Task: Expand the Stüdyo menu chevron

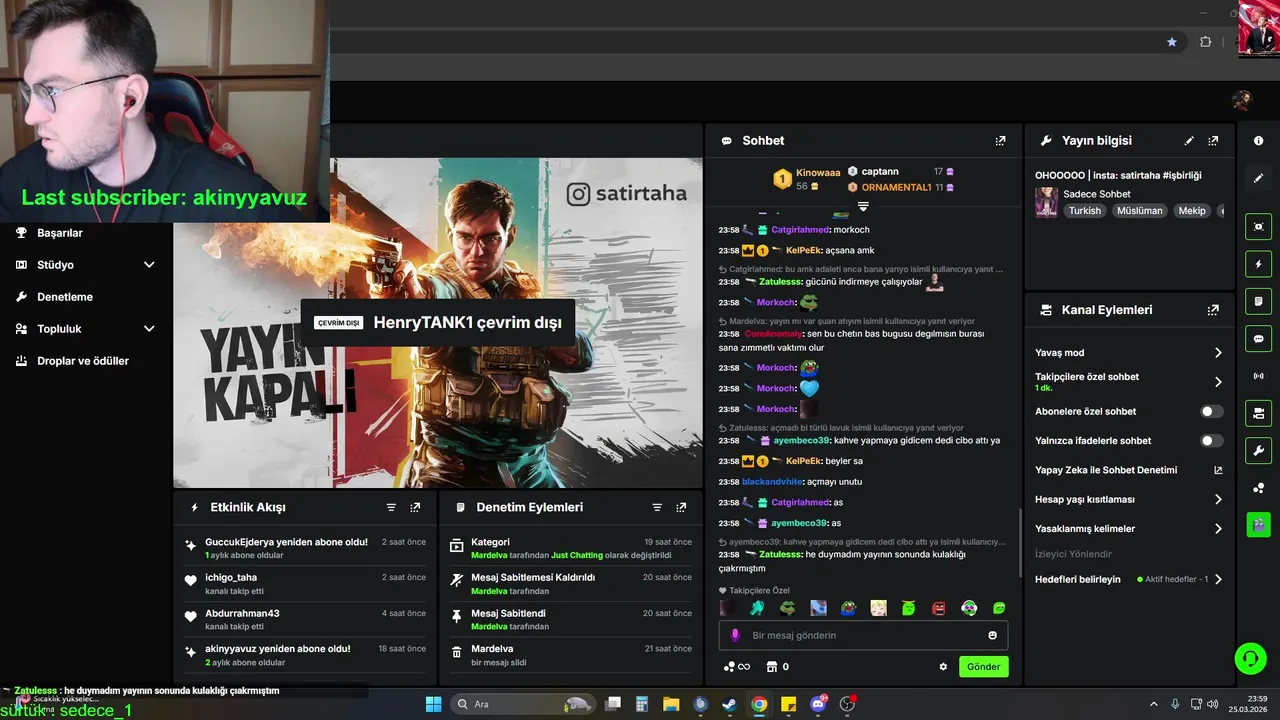Action: pos(149,265)
